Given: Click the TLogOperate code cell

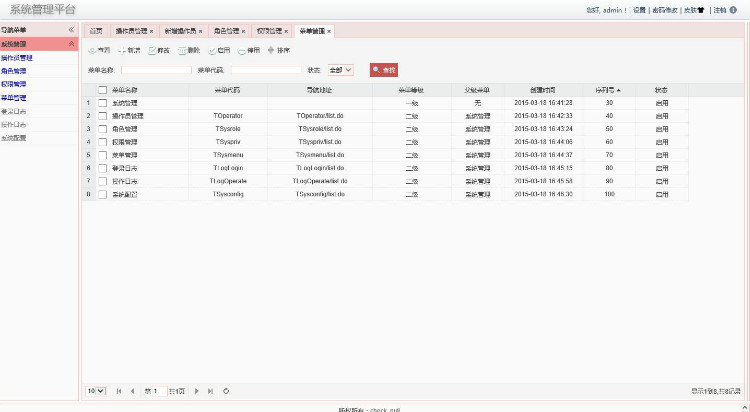Looking at the screenshot, I should click(228, 181).
